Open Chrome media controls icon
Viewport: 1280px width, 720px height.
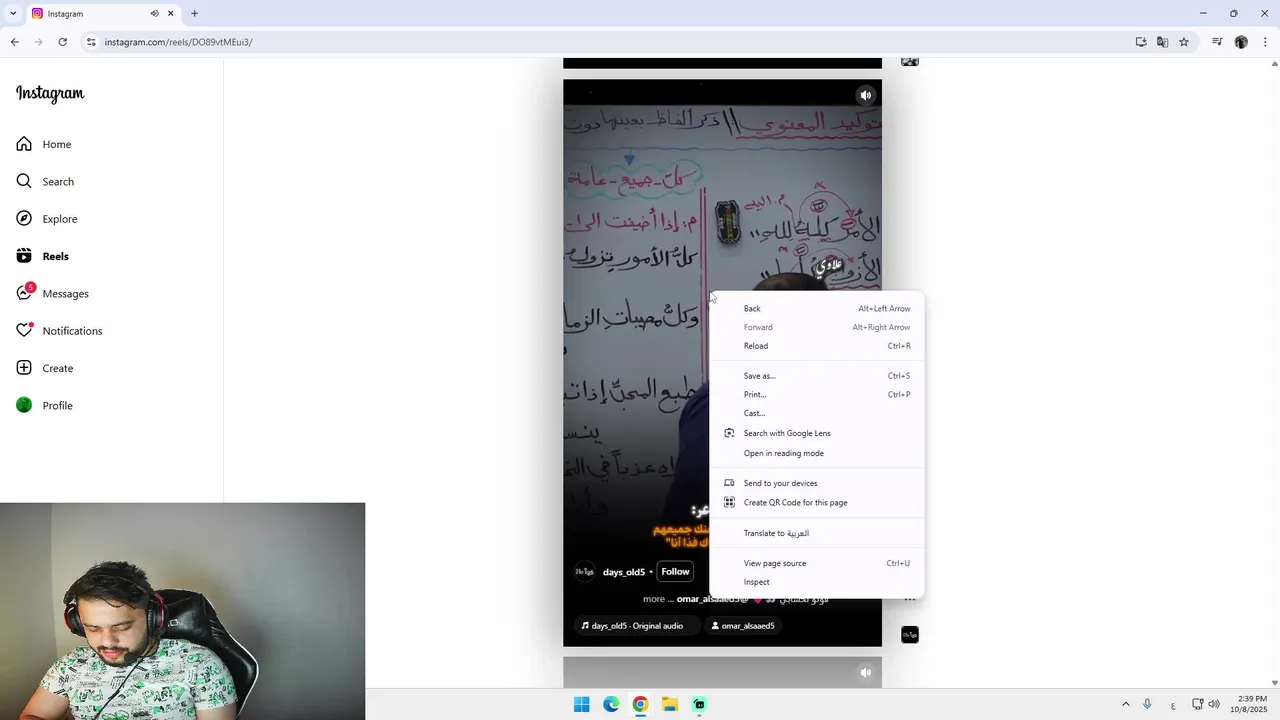[x=1217, y=42]
